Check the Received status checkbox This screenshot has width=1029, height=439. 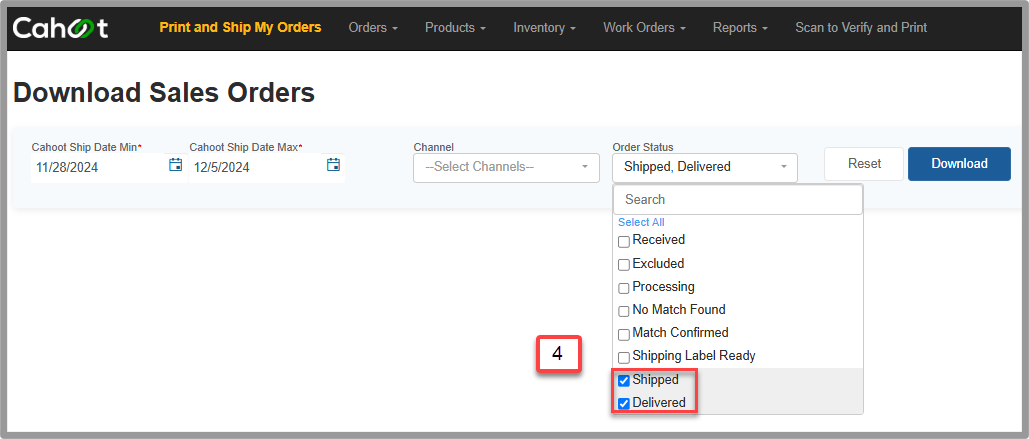click(624, 242)
